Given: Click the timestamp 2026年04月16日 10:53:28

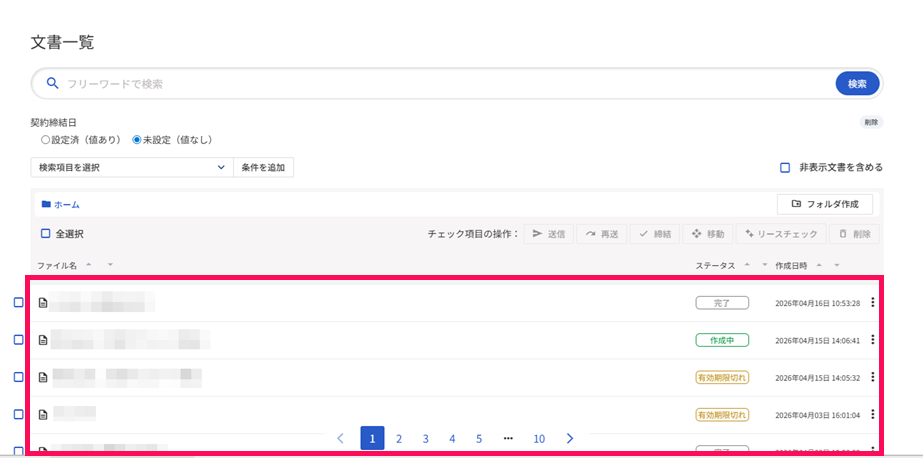Looking at the screenshot, I should pos(818,303).
